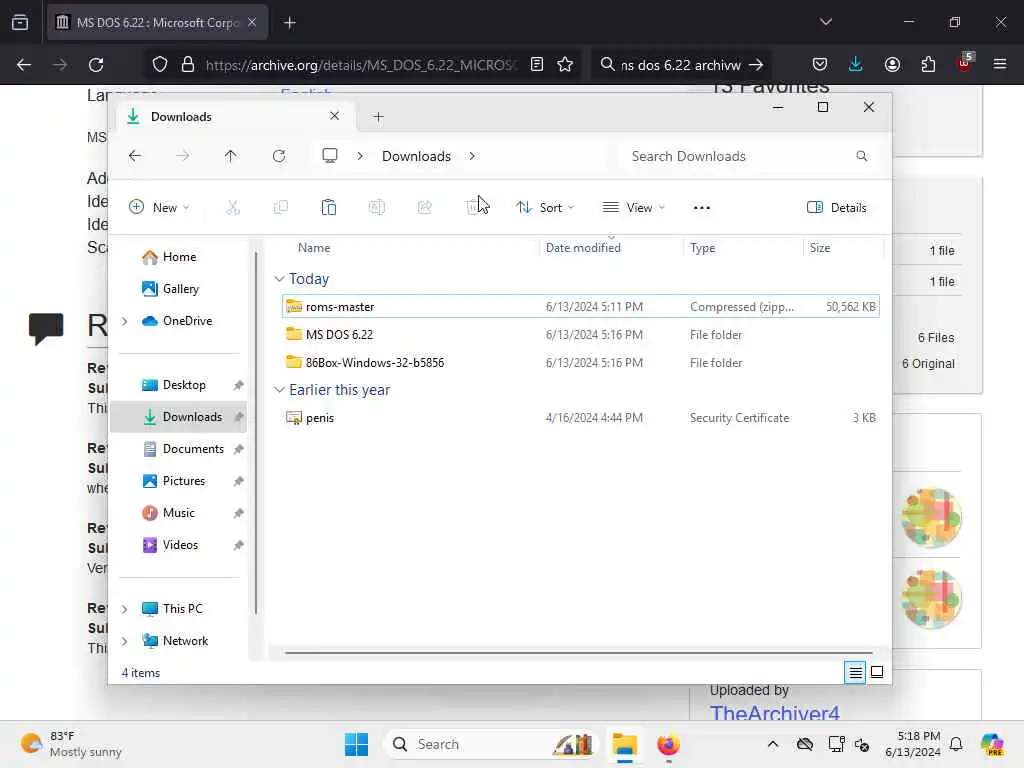Toggle the Details pane
The image size is (1024, 768).
pos(837,208)
